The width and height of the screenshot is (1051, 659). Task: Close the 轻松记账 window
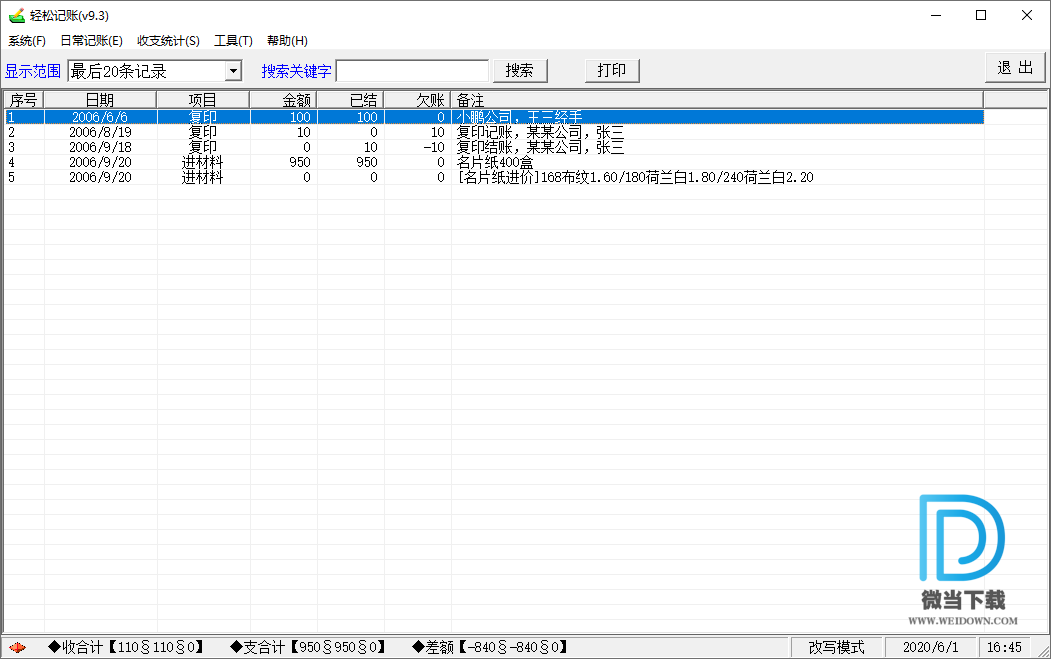pos(1027,15)
